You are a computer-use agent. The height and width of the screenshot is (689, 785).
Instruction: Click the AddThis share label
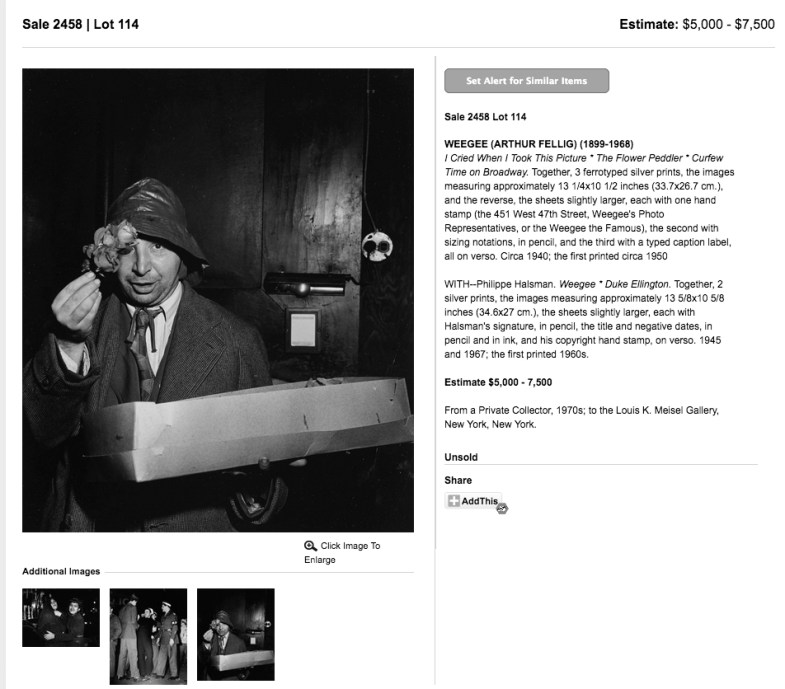[479, 501]
